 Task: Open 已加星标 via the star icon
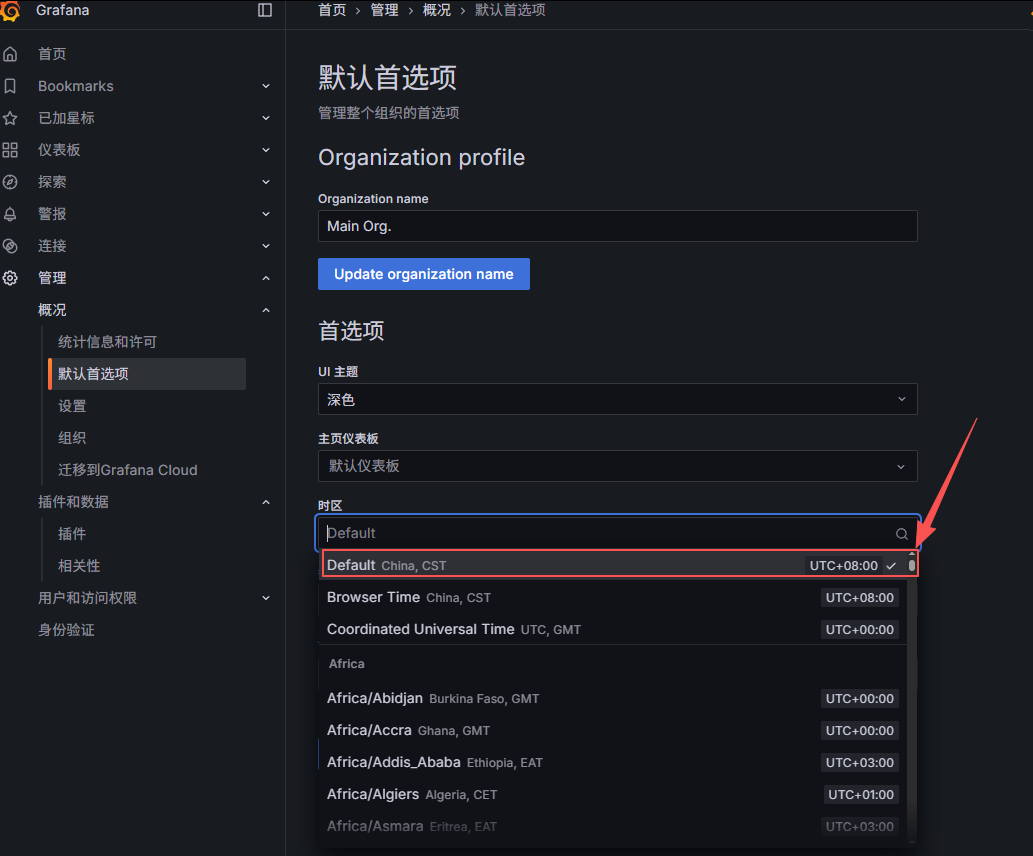click(12, 117)
